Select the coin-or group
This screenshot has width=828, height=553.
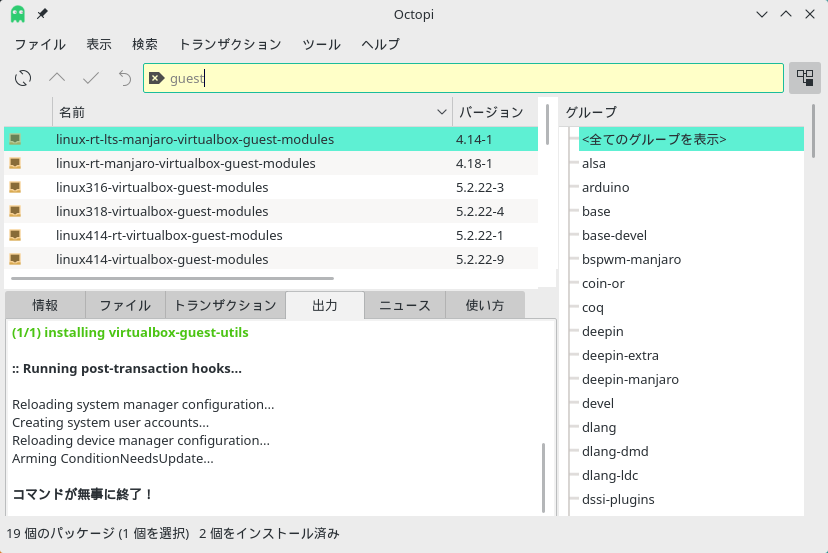[603, 284]
